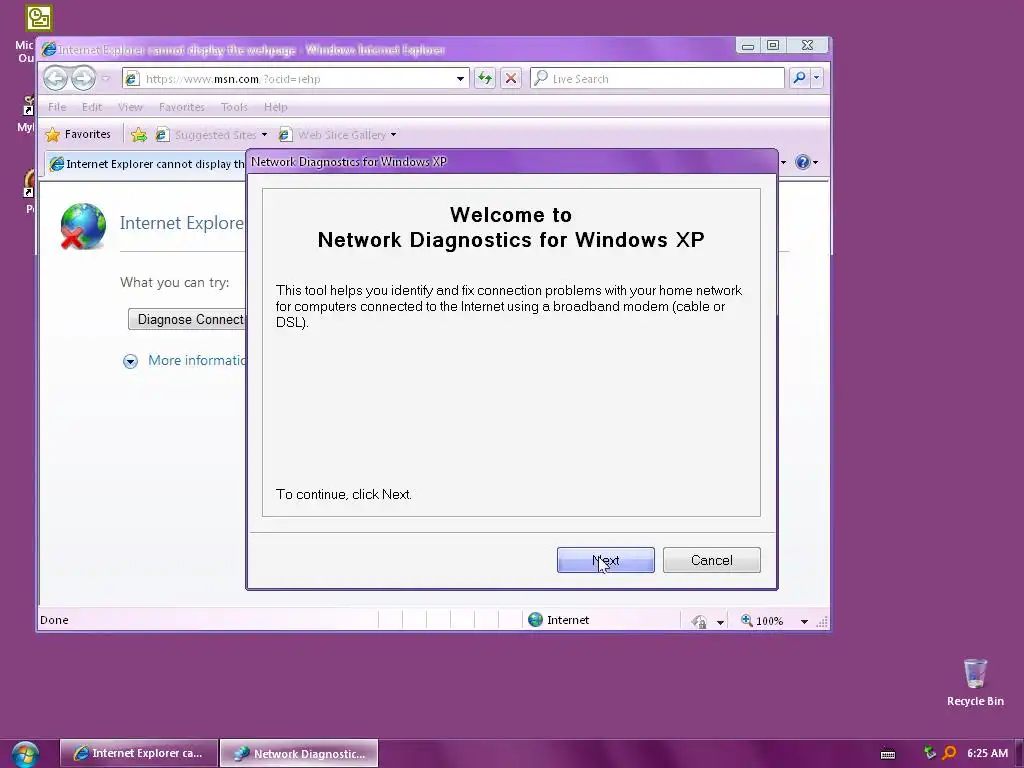Stop loading with red X icon

tap(511, 79)
